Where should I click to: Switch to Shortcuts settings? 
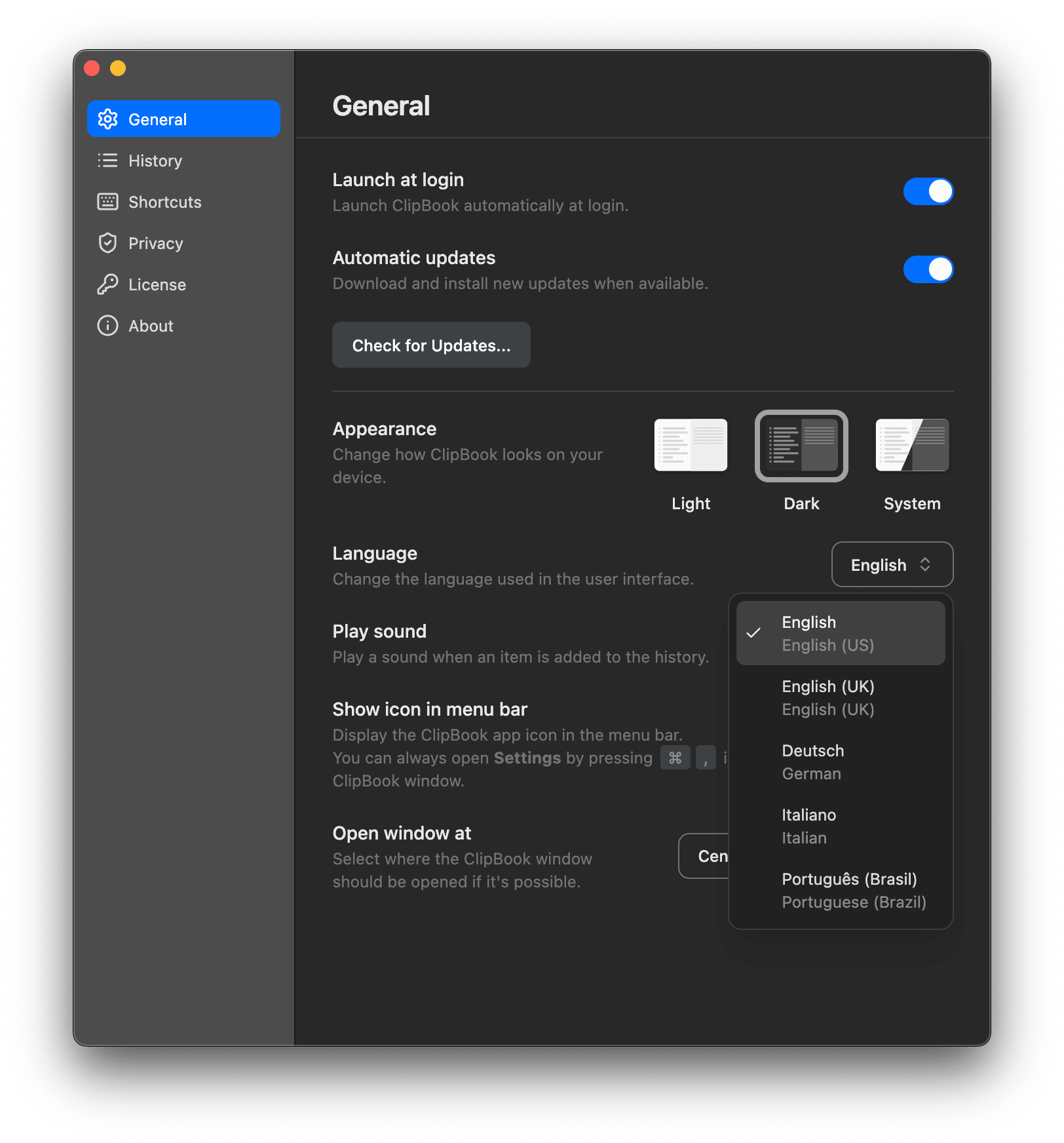point(183,202)
